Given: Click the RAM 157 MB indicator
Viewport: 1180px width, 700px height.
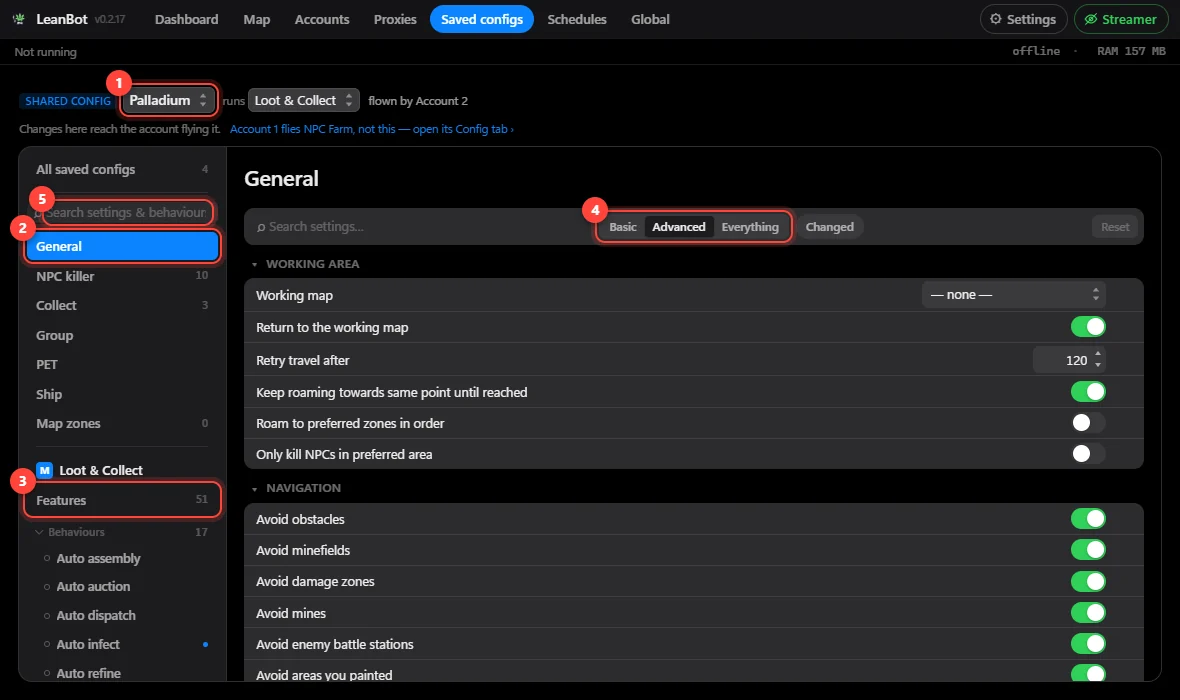Looking at the screenshot, I should click(x=1131, y=50).
